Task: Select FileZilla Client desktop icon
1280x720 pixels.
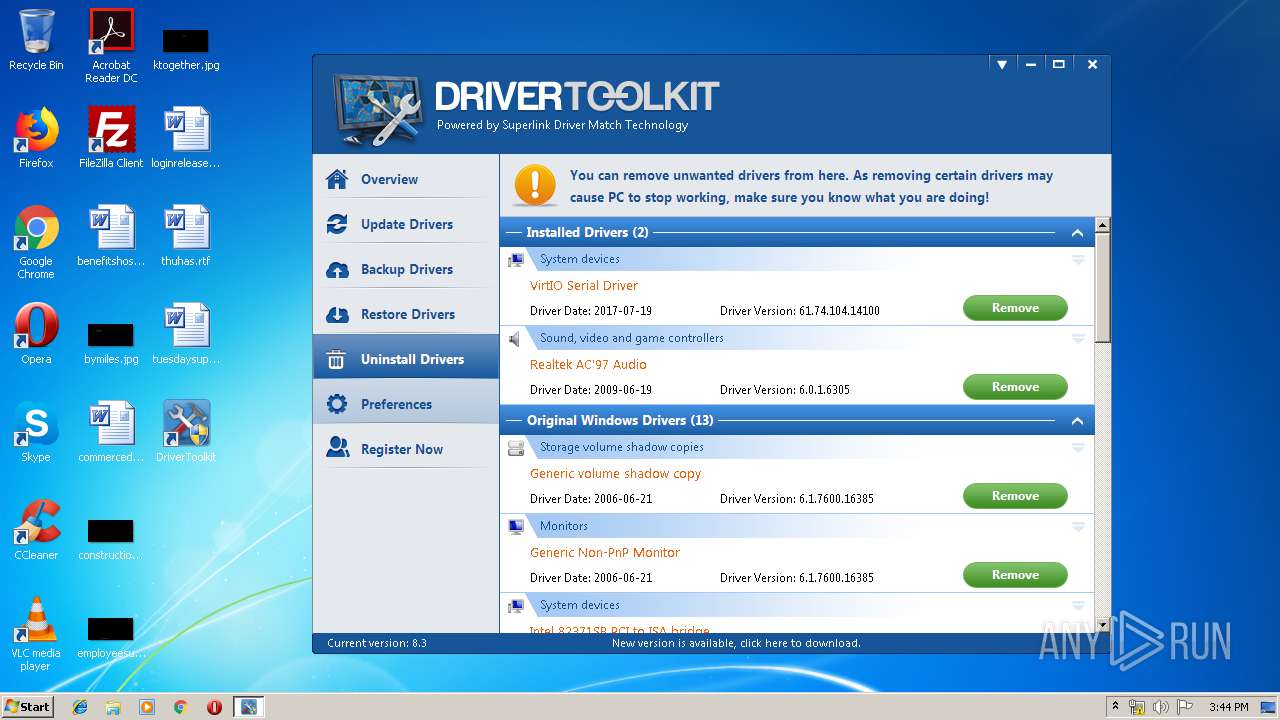Action: (111, 138)
